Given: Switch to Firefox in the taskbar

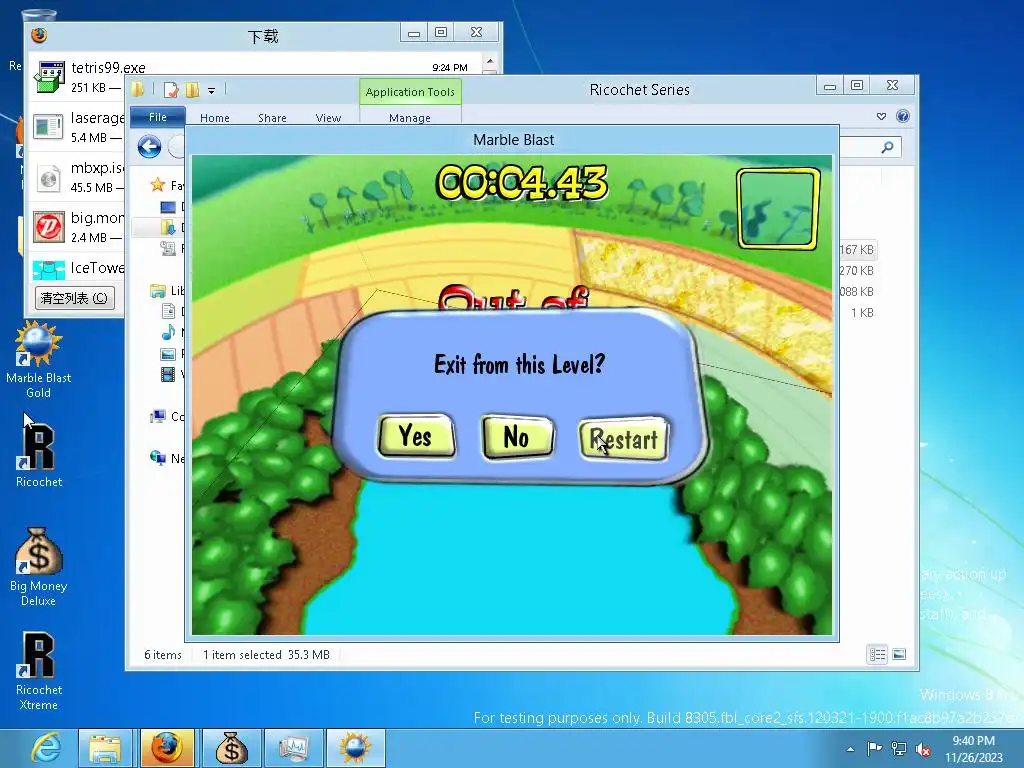Looking at the screenshot, I should click(x=167, y=748).
